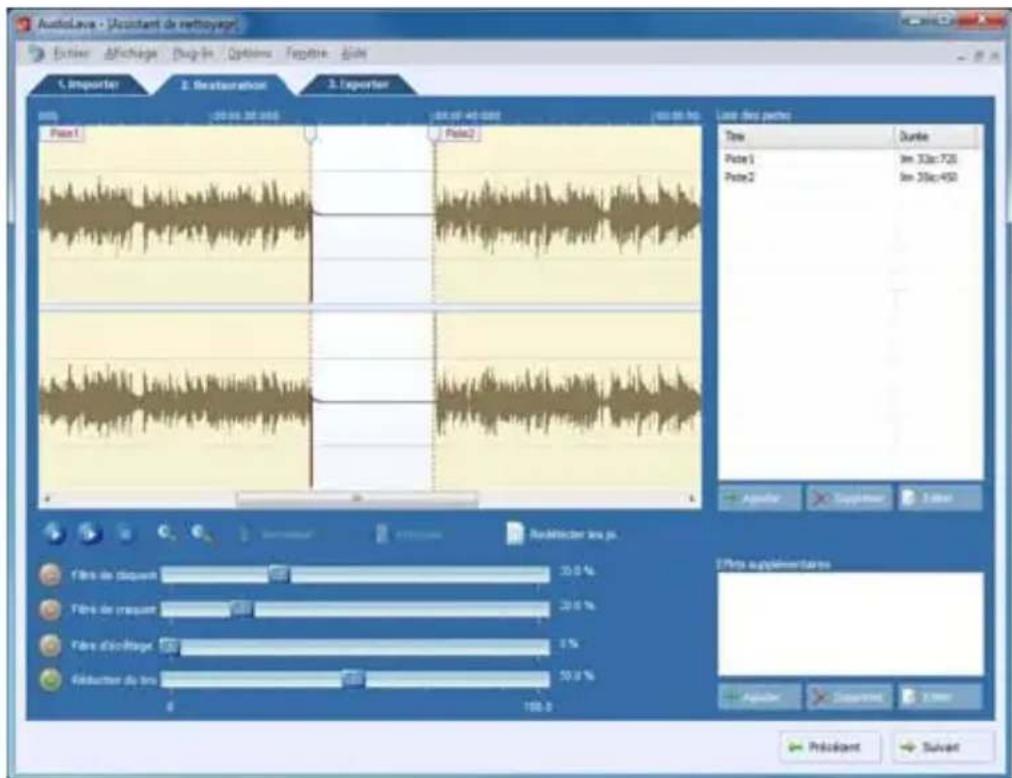This screenshot has height=778, width=1012.
Task: Click the stop playback icon in the toolbar
Action: [x=125, y=533]
